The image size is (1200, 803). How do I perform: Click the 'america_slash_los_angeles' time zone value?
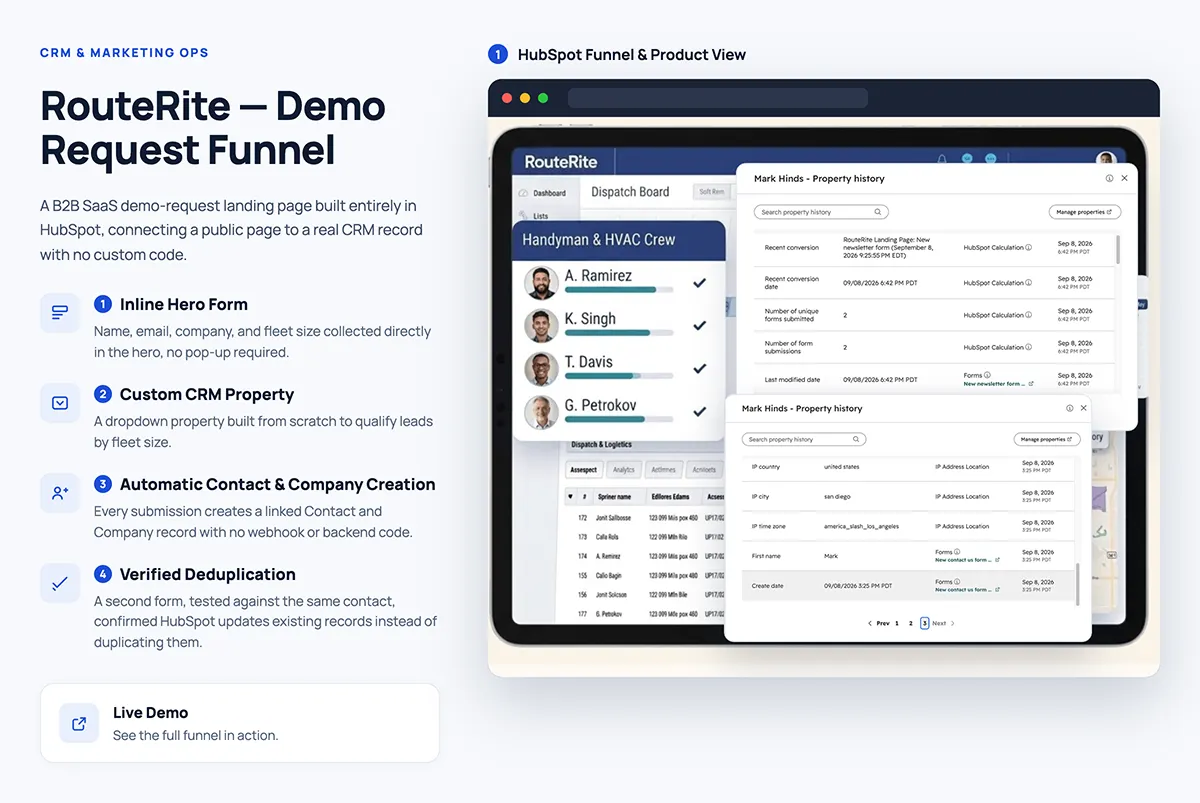click(861, 527)
